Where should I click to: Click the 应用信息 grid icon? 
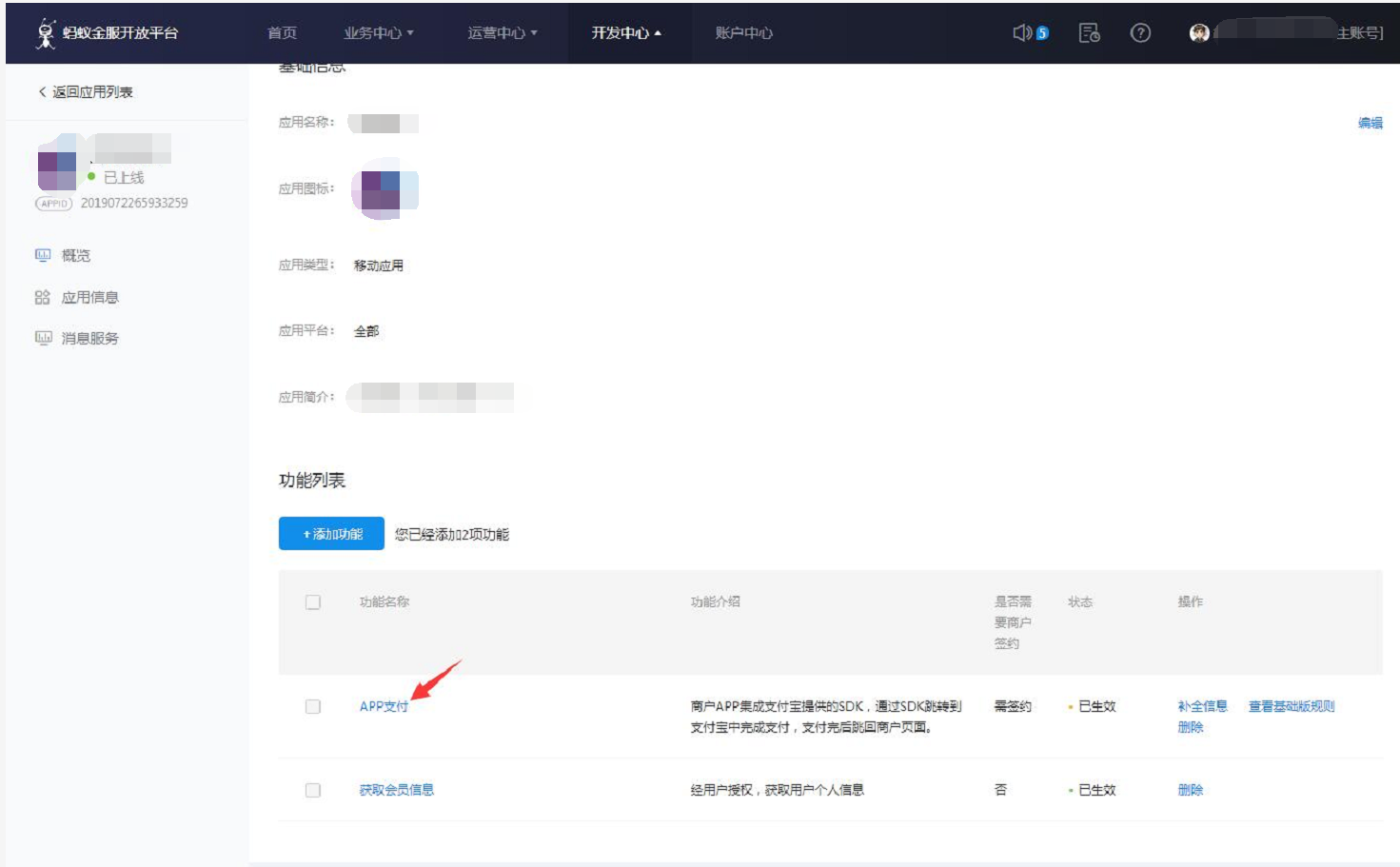[43, 297]
